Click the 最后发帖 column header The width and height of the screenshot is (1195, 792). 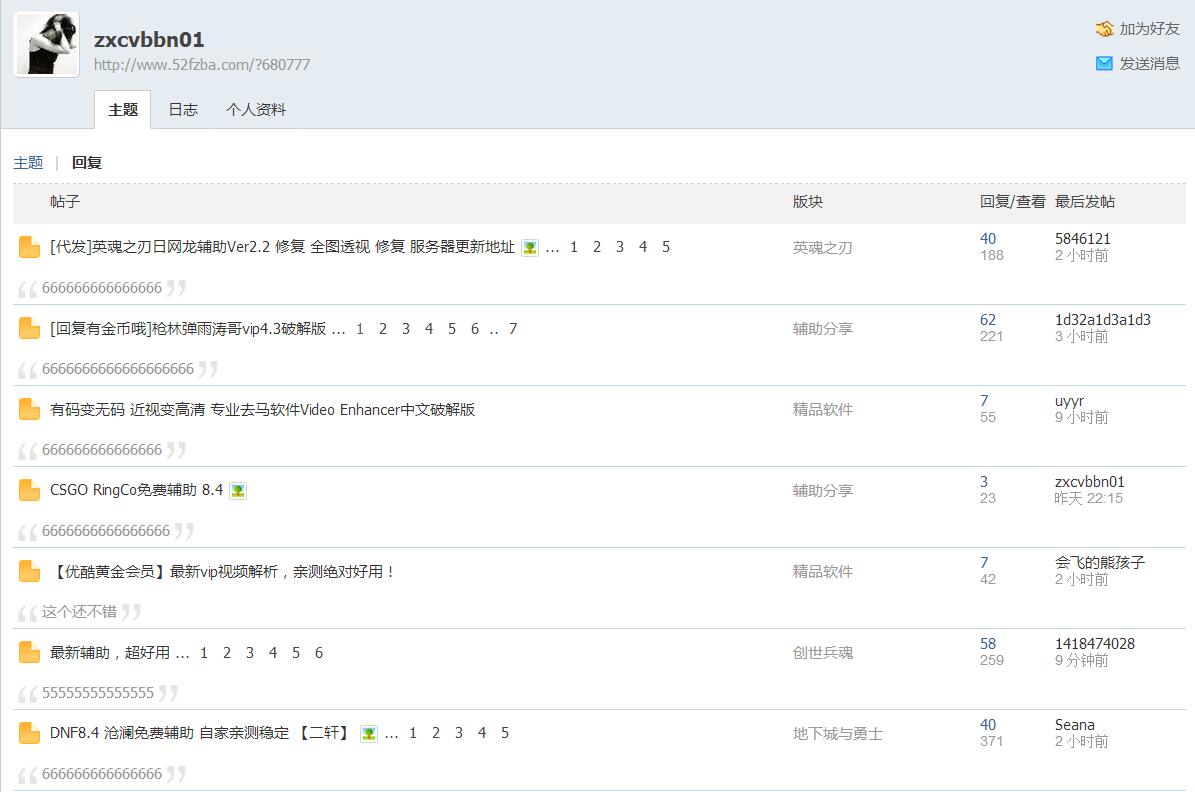pos(1084,201)
